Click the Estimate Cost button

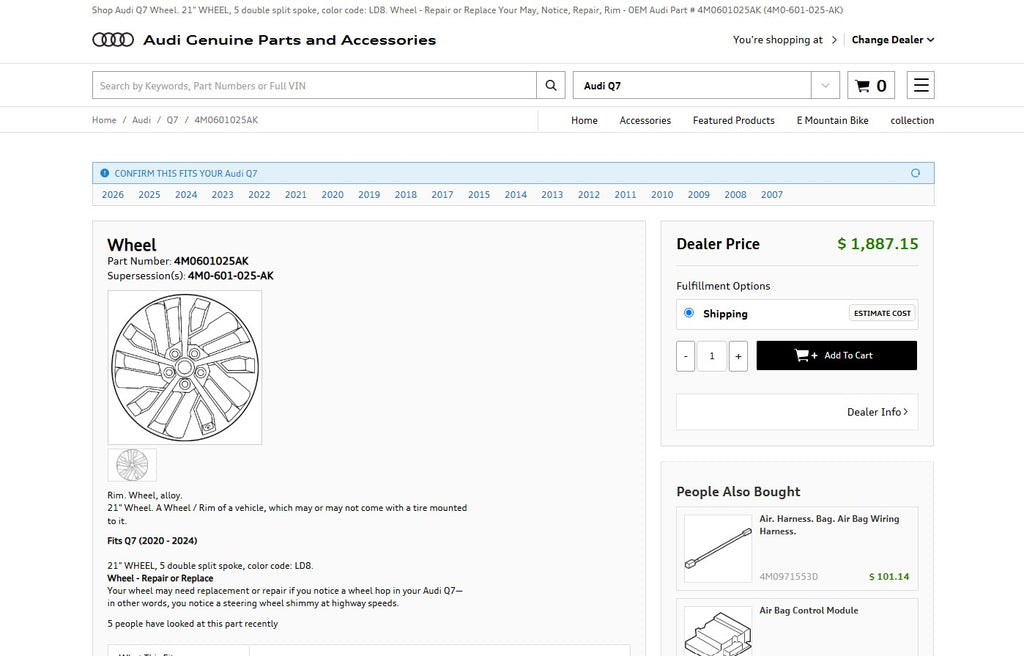pyautogui.click(x=881, y=313)
